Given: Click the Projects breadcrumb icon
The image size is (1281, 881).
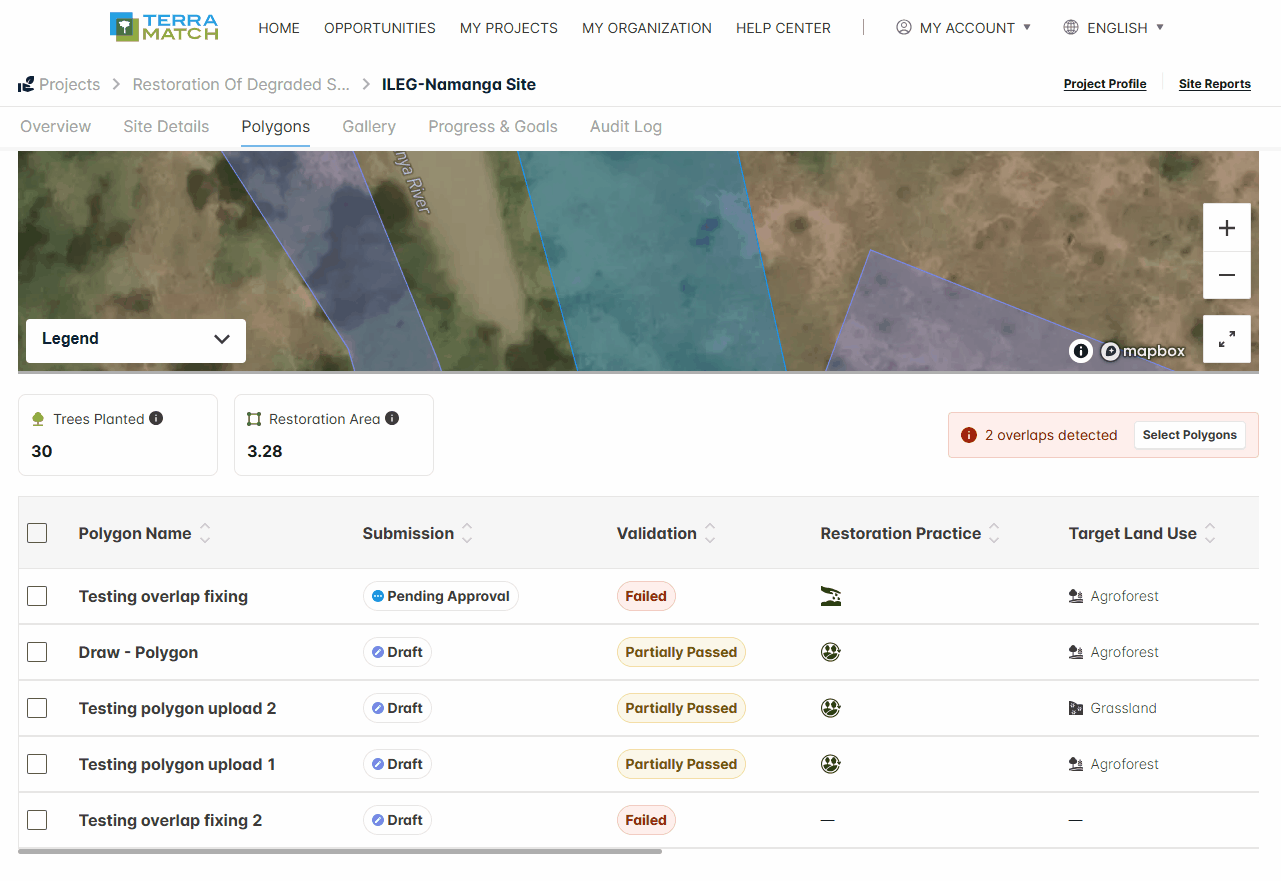Looking at the screenshot, I should (x=26, y=85).
